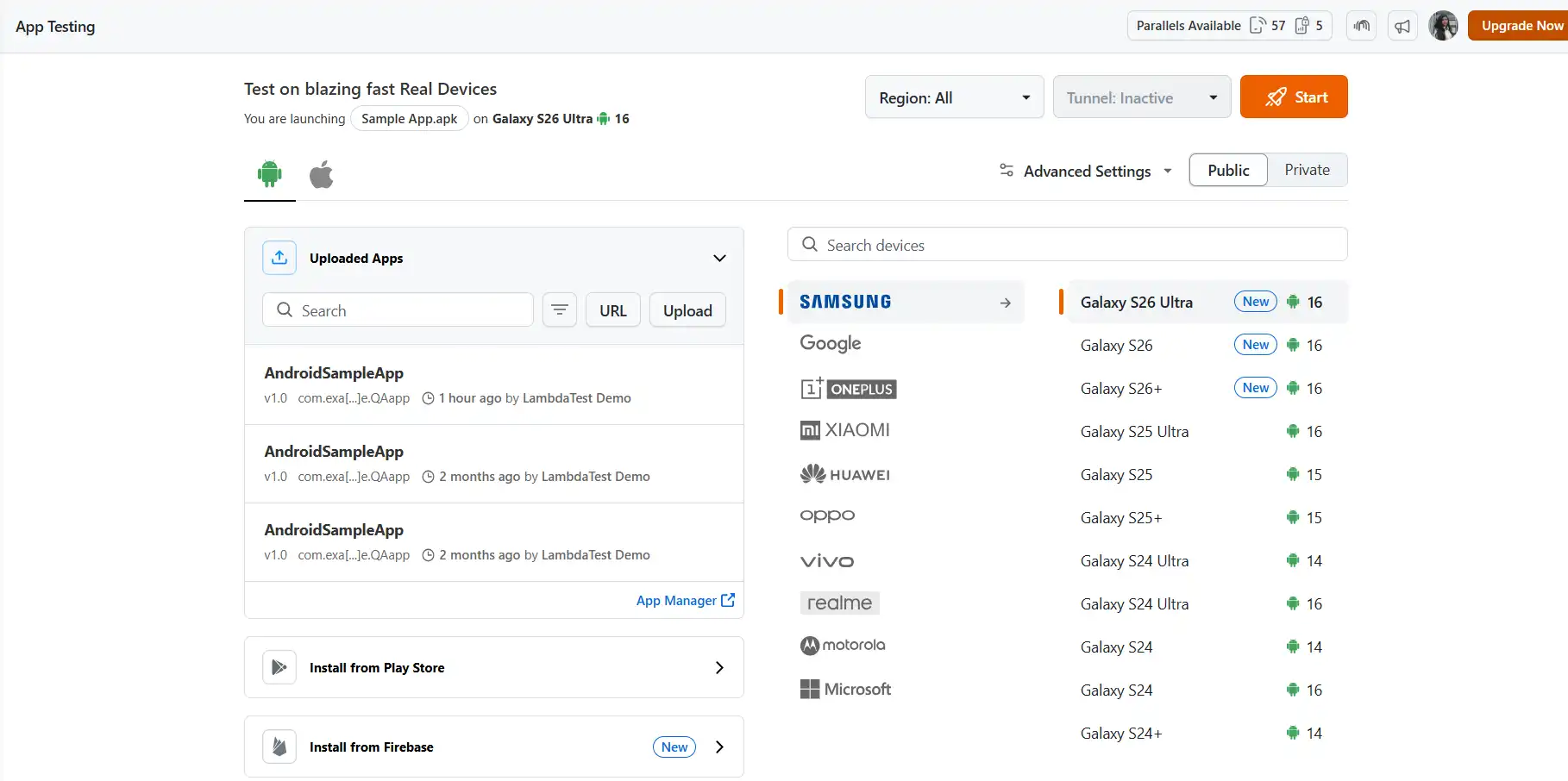Click the upload icon beside Uploaded Apps
1568x781 pixels.
pos(279,258)
